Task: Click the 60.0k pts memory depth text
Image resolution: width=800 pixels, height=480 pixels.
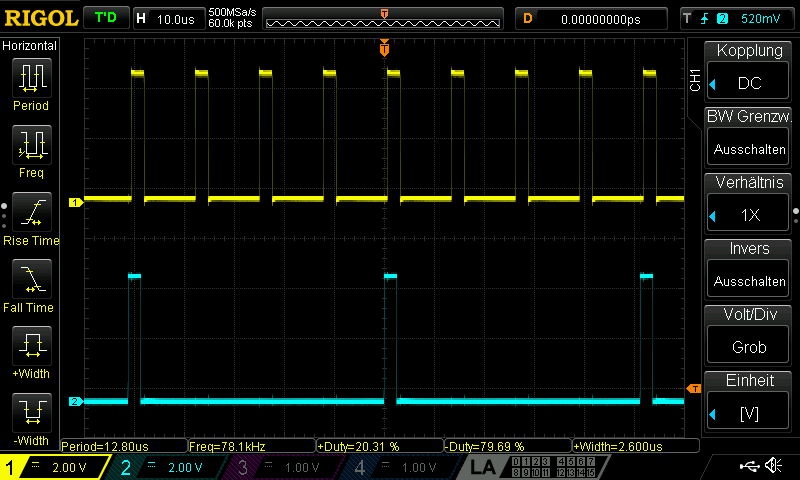Action: [x=230, y=23]
